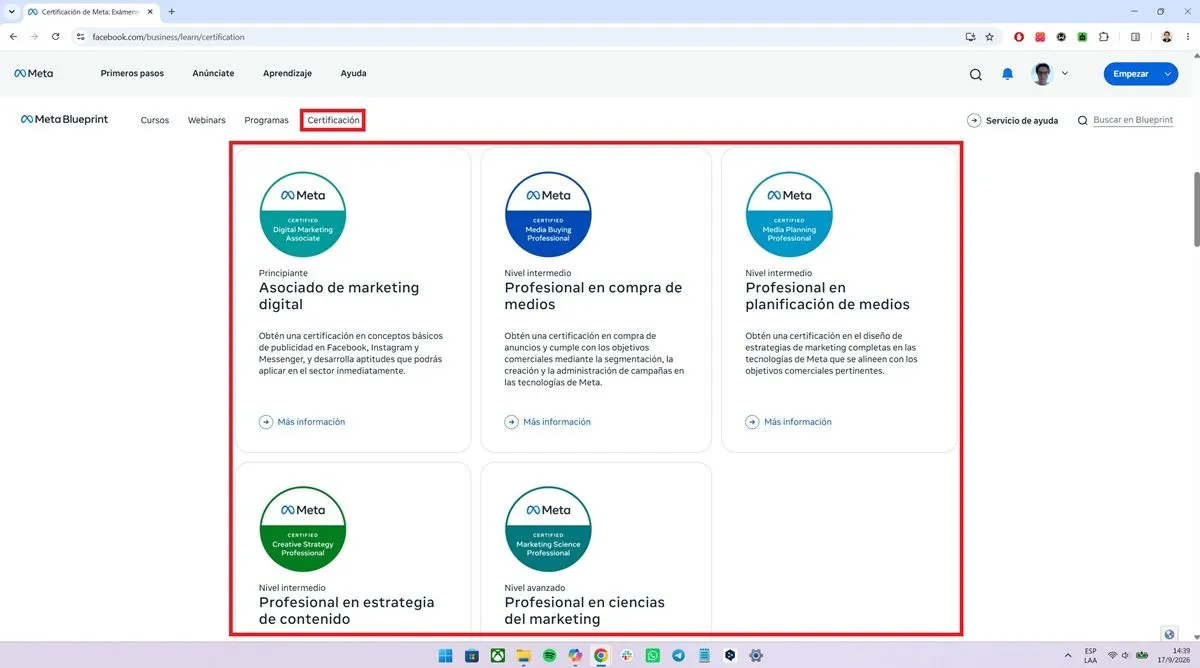Open the Extensions puzzle icon
1200x668 pixels.
point(1104,37)
